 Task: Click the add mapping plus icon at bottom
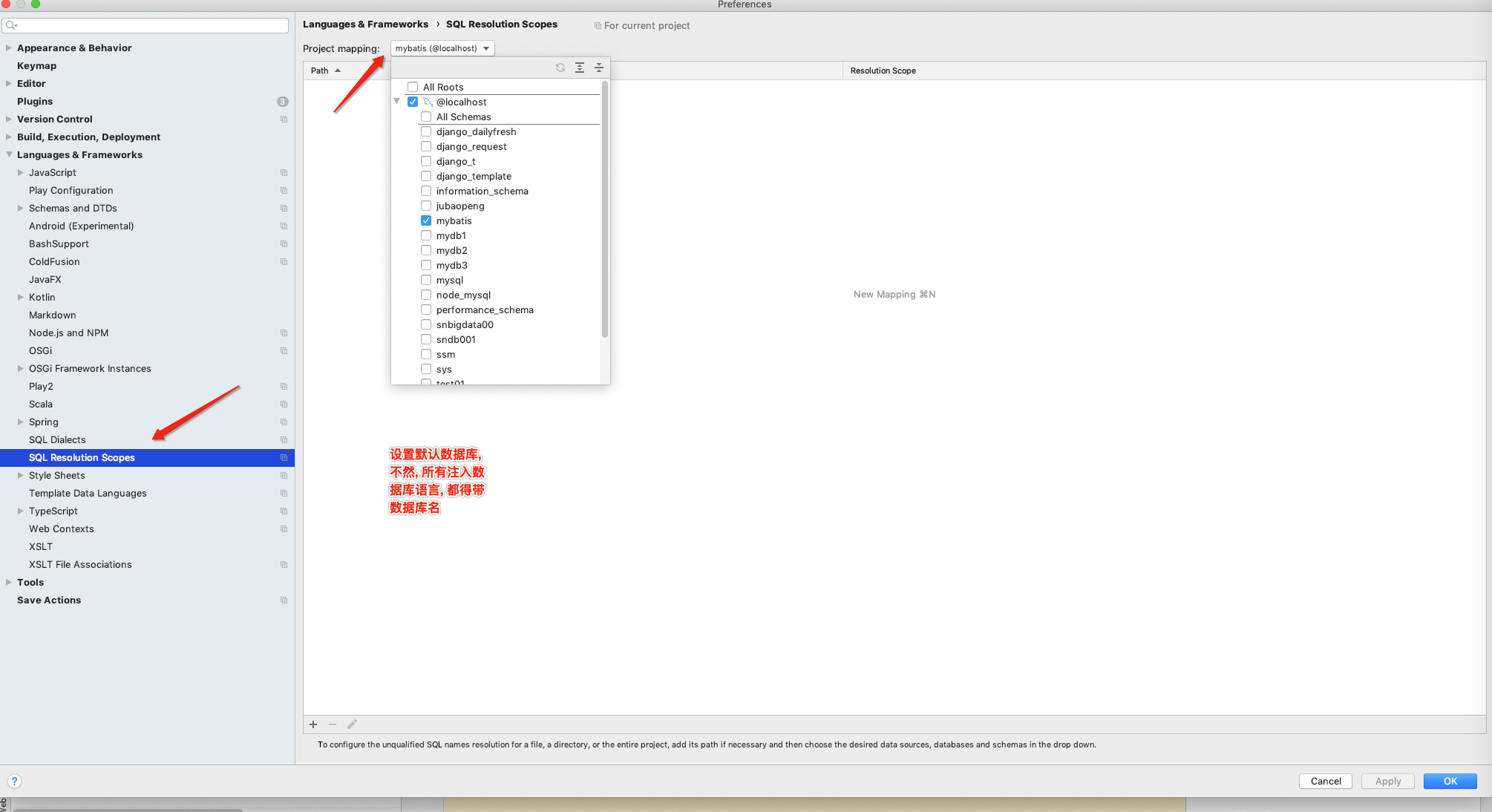click(313, 724)
